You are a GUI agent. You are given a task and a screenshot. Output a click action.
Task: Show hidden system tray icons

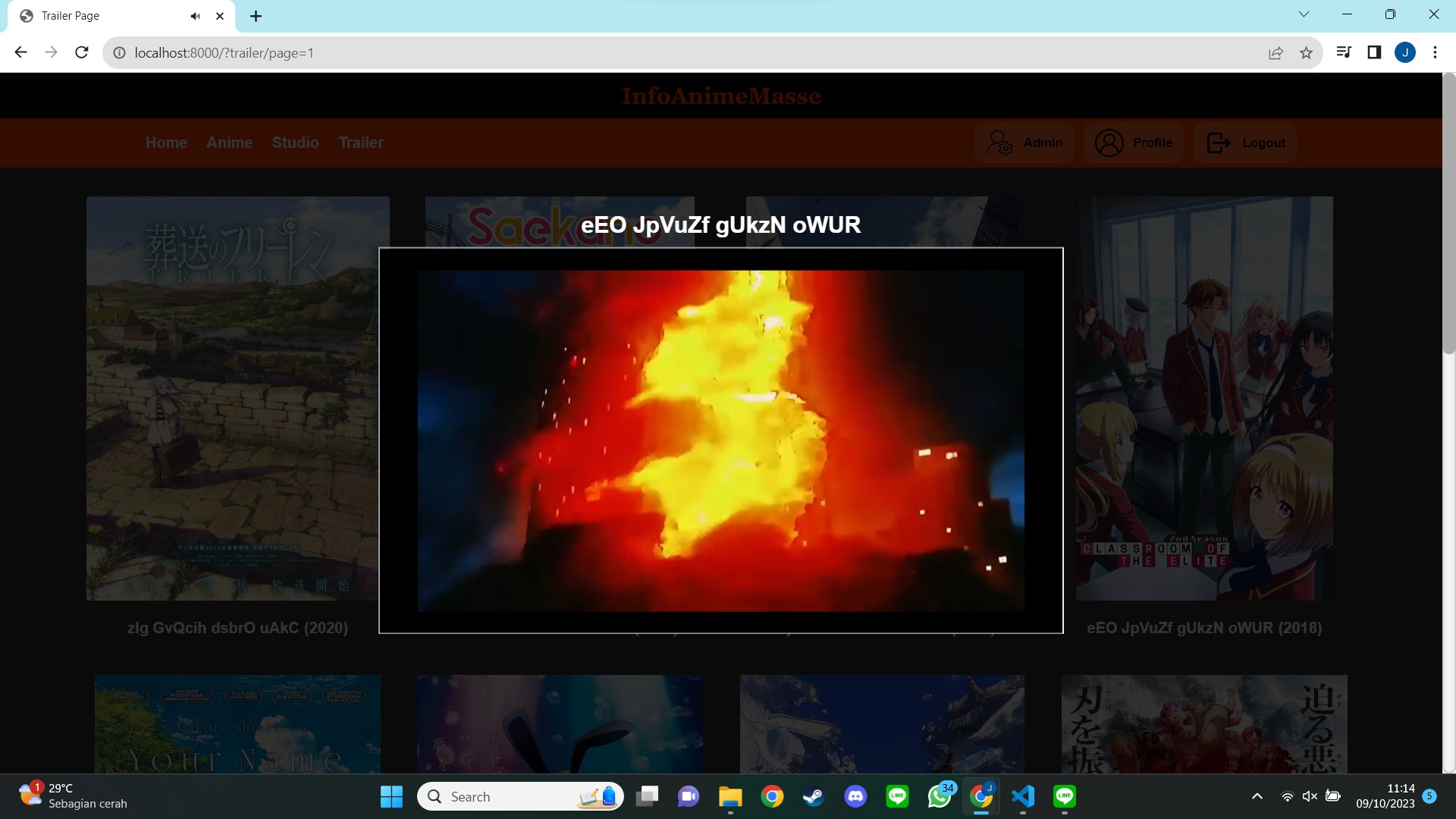[1257, 796]
